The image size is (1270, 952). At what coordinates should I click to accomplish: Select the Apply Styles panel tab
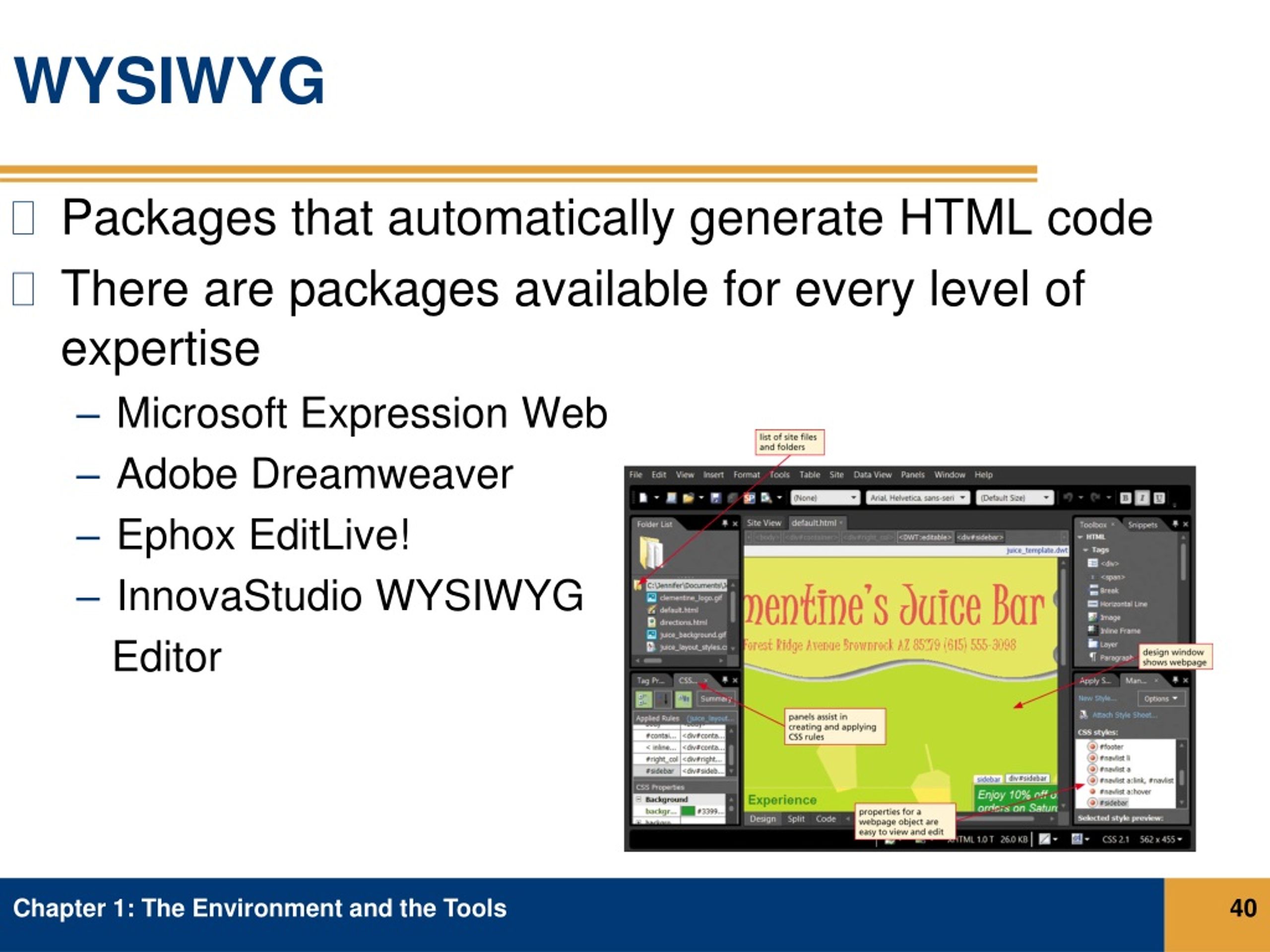point(1095,681)
